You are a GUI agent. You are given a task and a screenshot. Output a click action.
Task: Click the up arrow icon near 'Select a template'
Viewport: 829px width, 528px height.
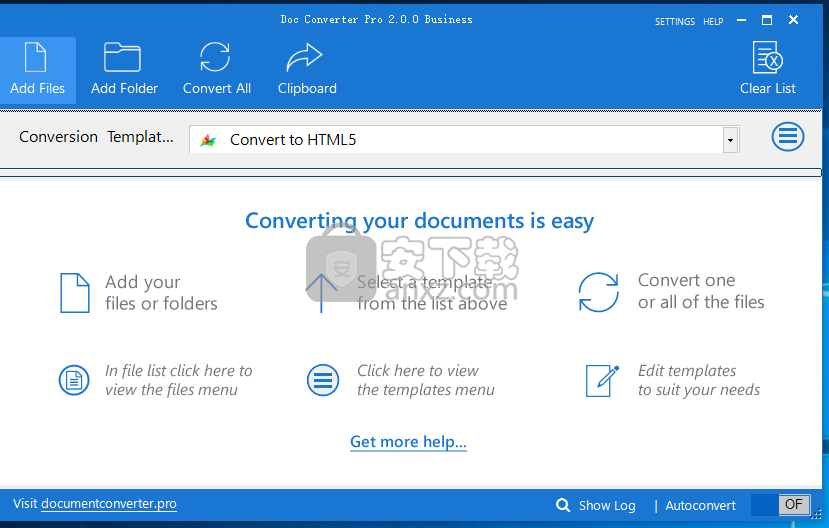point(321,293)
